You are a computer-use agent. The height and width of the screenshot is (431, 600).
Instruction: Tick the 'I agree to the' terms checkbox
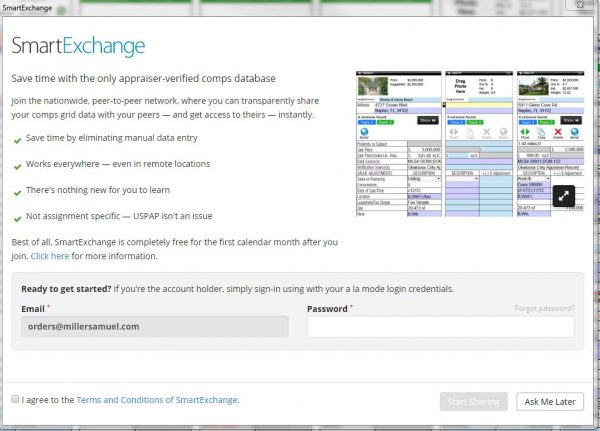(x=15, y=399)
